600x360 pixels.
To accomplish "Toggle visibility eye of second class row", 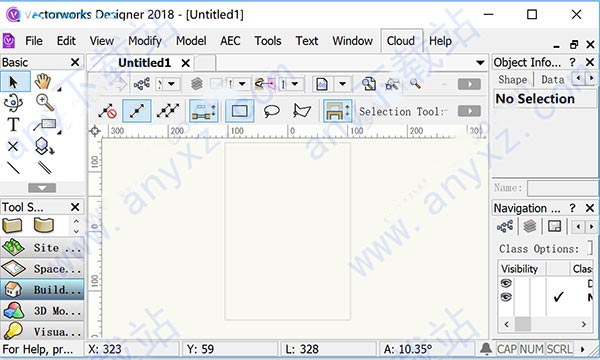I will pos(506,297).
